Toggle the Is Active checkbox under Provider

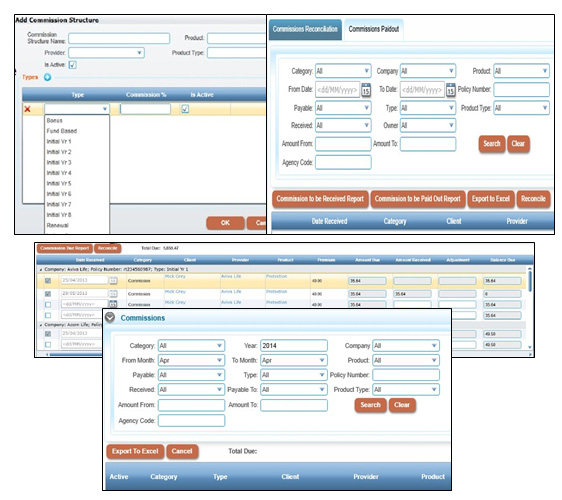click(x=72, y=65)
